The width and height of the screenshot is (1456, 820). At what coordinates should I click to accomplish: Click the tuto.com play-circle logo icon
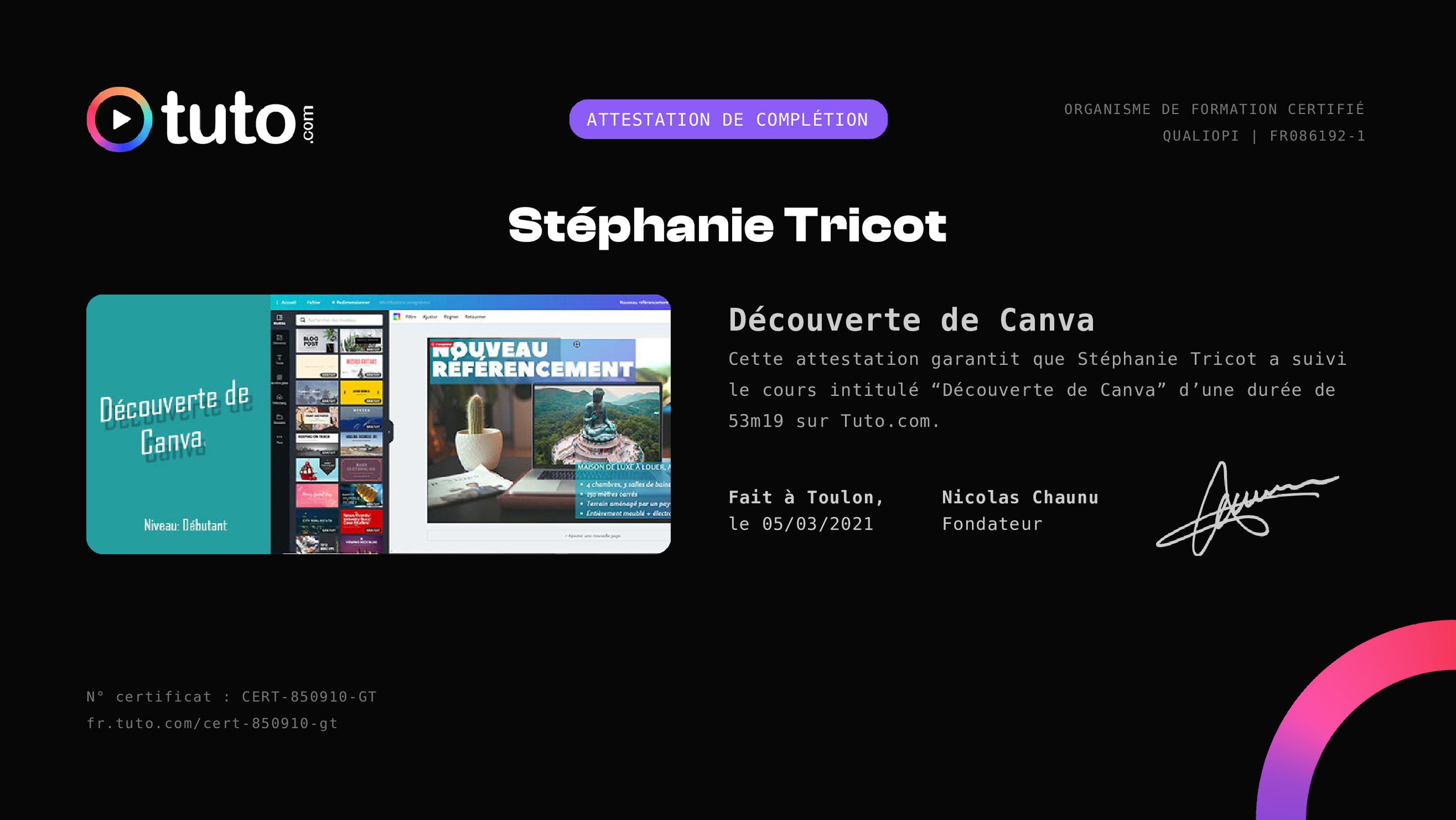click(x=119, y=119)
